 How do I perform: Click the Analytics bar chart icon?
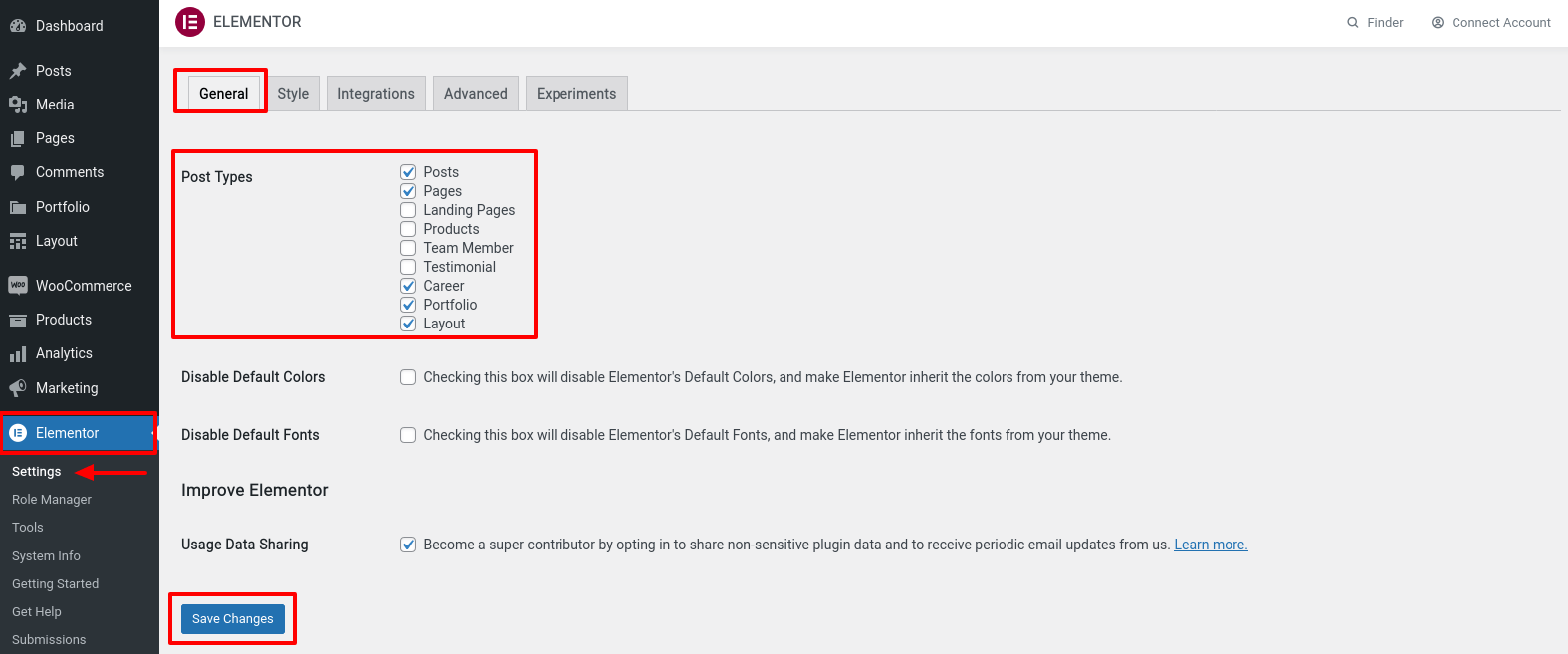(18, 353)
